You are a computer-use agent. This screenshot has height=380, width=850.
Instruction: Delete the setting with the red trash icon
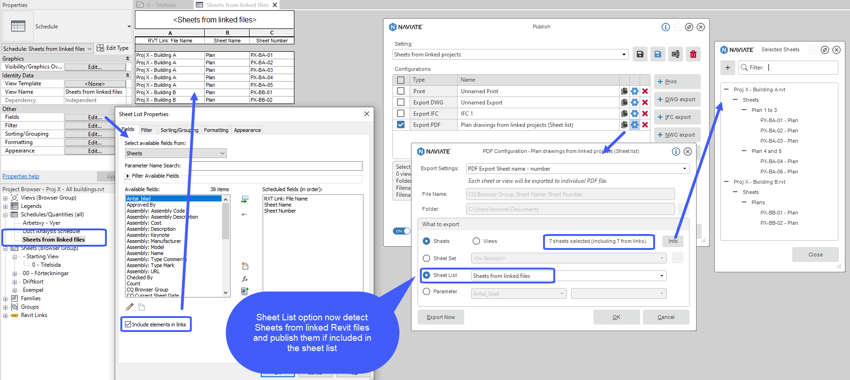693,54
